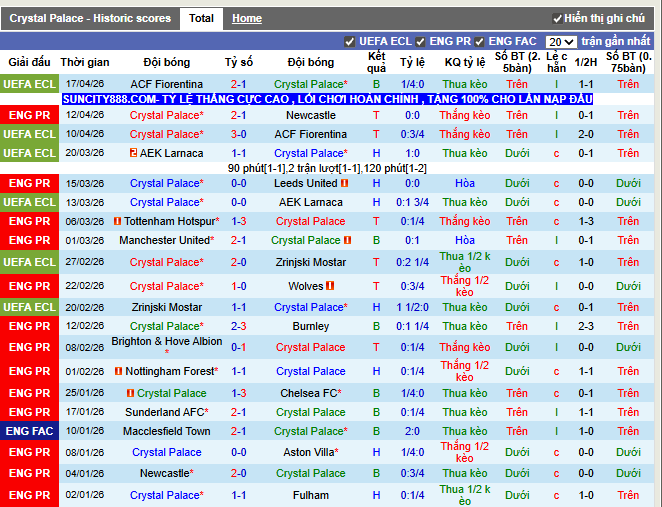662x507 pixels.
Task: Toggle the 'Hiển thị ghi chú' checkbox
Action: (557, 19)
